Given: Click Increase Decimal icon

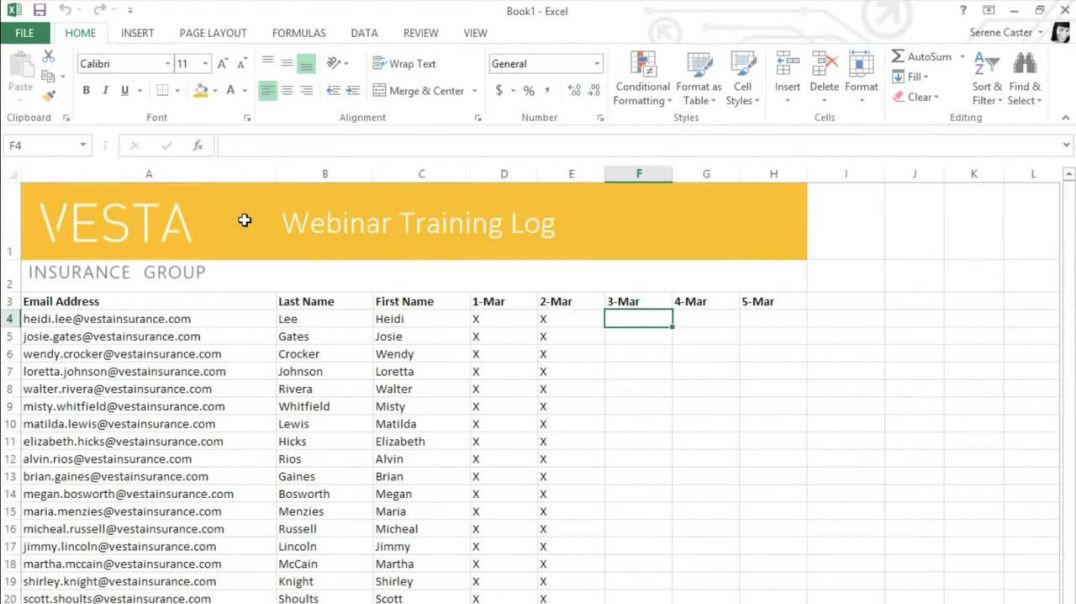Looking at the screenshot, I should [574, 90].
